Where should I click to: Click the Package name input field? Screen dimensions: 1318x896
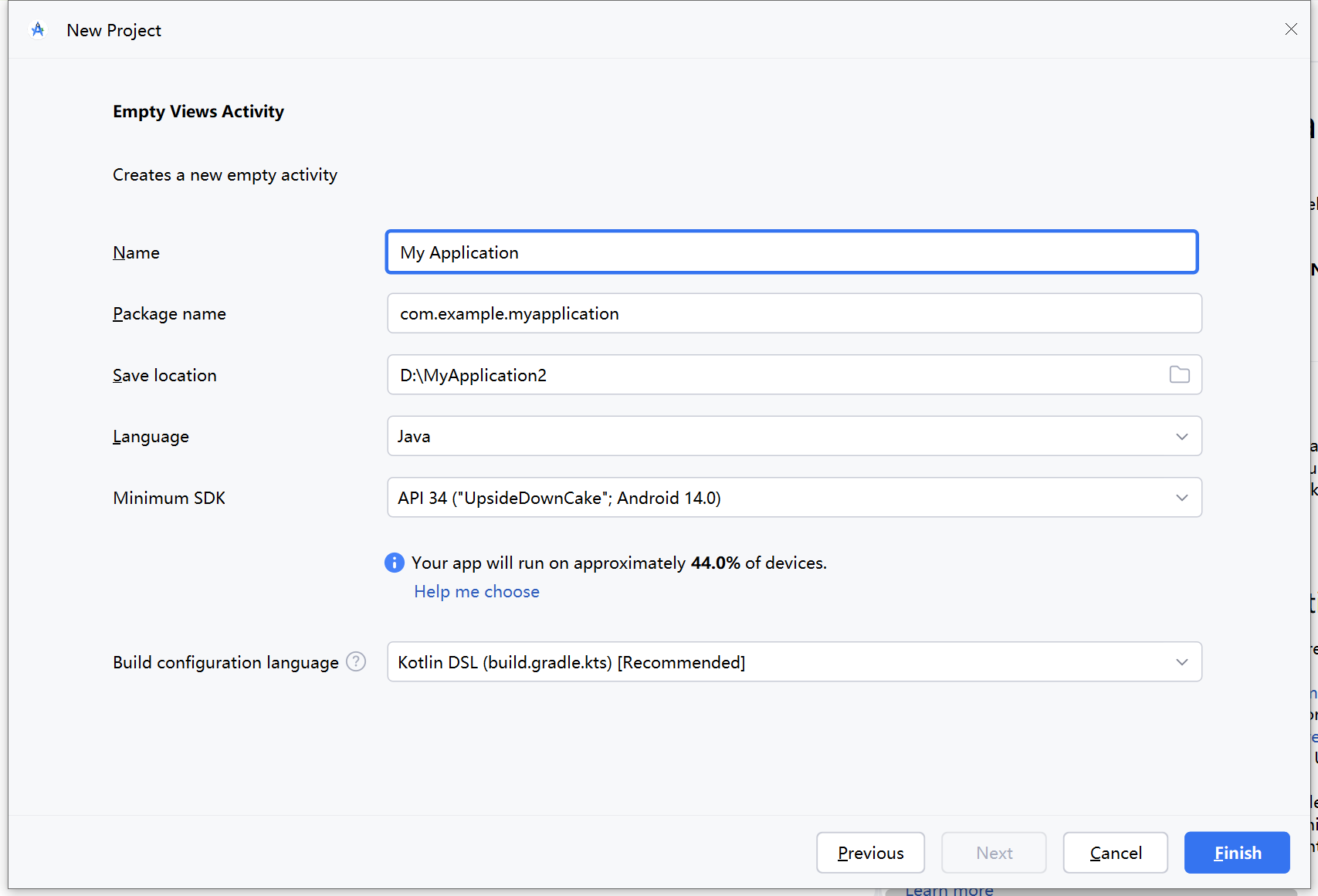pyautogui.click(x=795, y=313)
